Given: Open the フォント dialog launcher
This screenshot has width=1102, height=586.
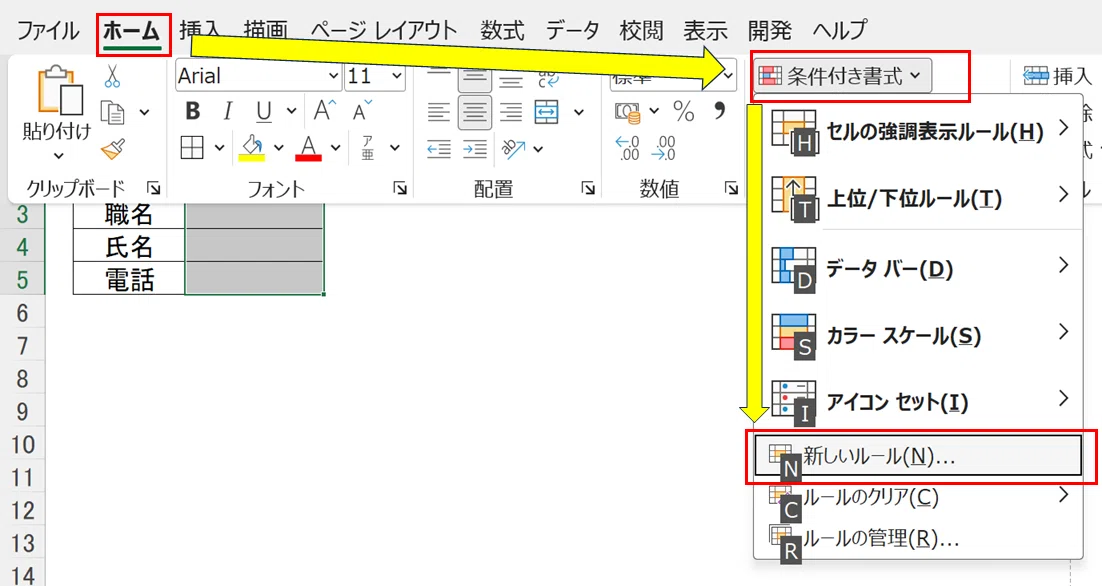Looking at the screenshot, I should 400,188.
